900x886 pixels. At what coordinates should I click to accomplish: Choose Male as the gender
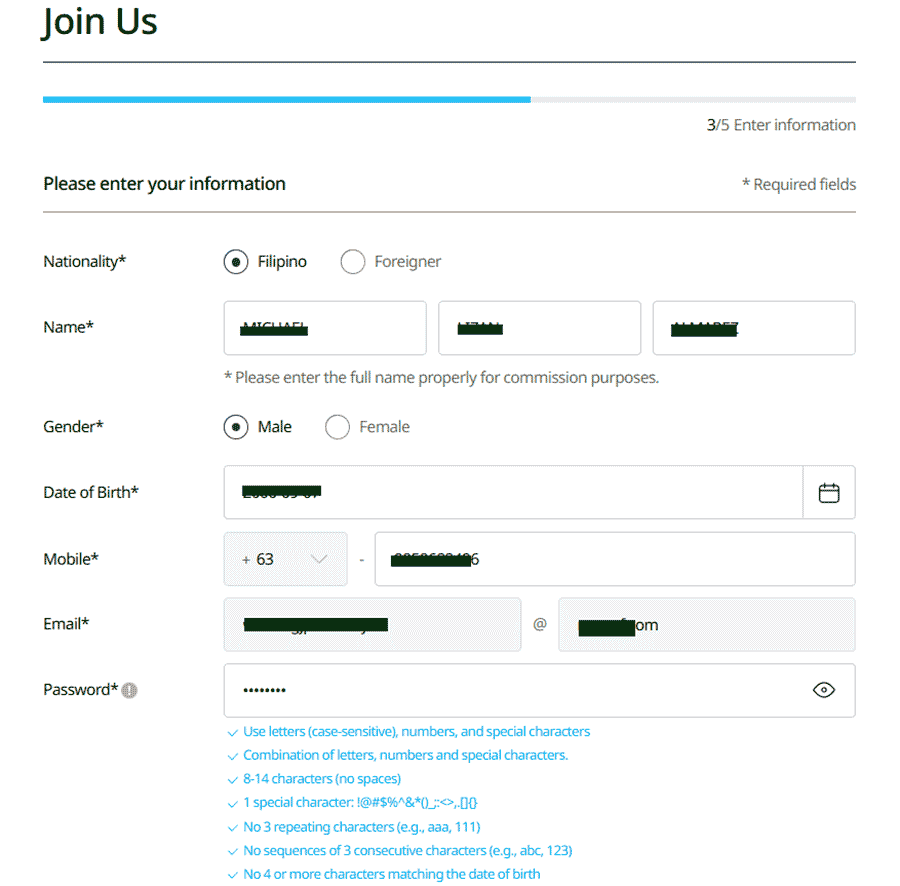click(236, 427)
